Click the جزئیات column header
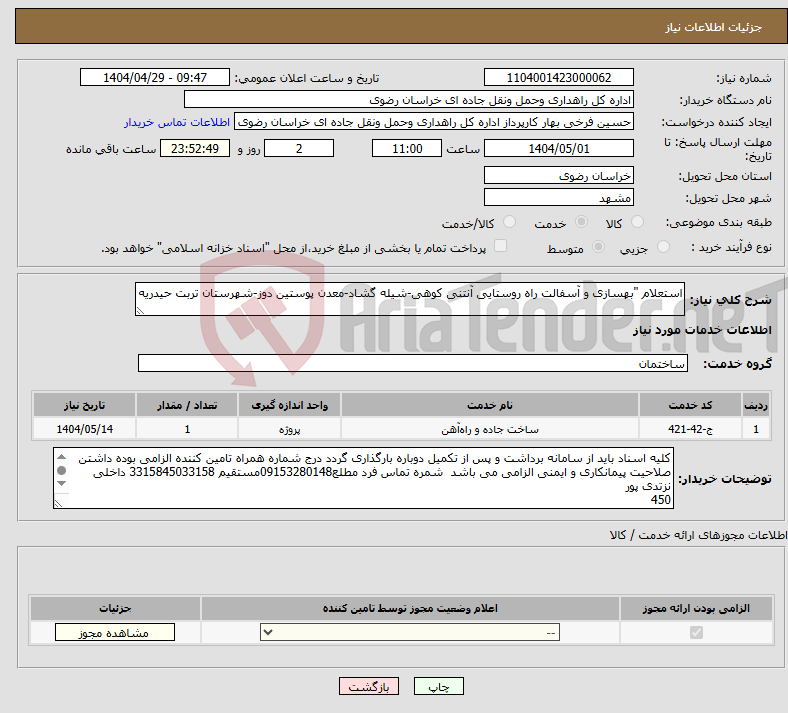 (x=115, y=608)
